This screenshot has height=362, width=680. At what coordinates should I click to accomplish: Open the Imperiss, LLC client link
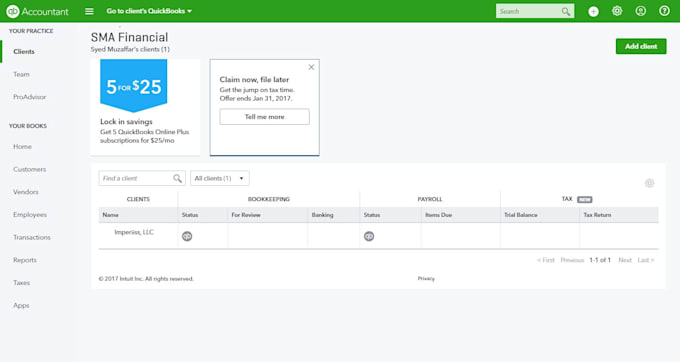(x=134, y=232)
